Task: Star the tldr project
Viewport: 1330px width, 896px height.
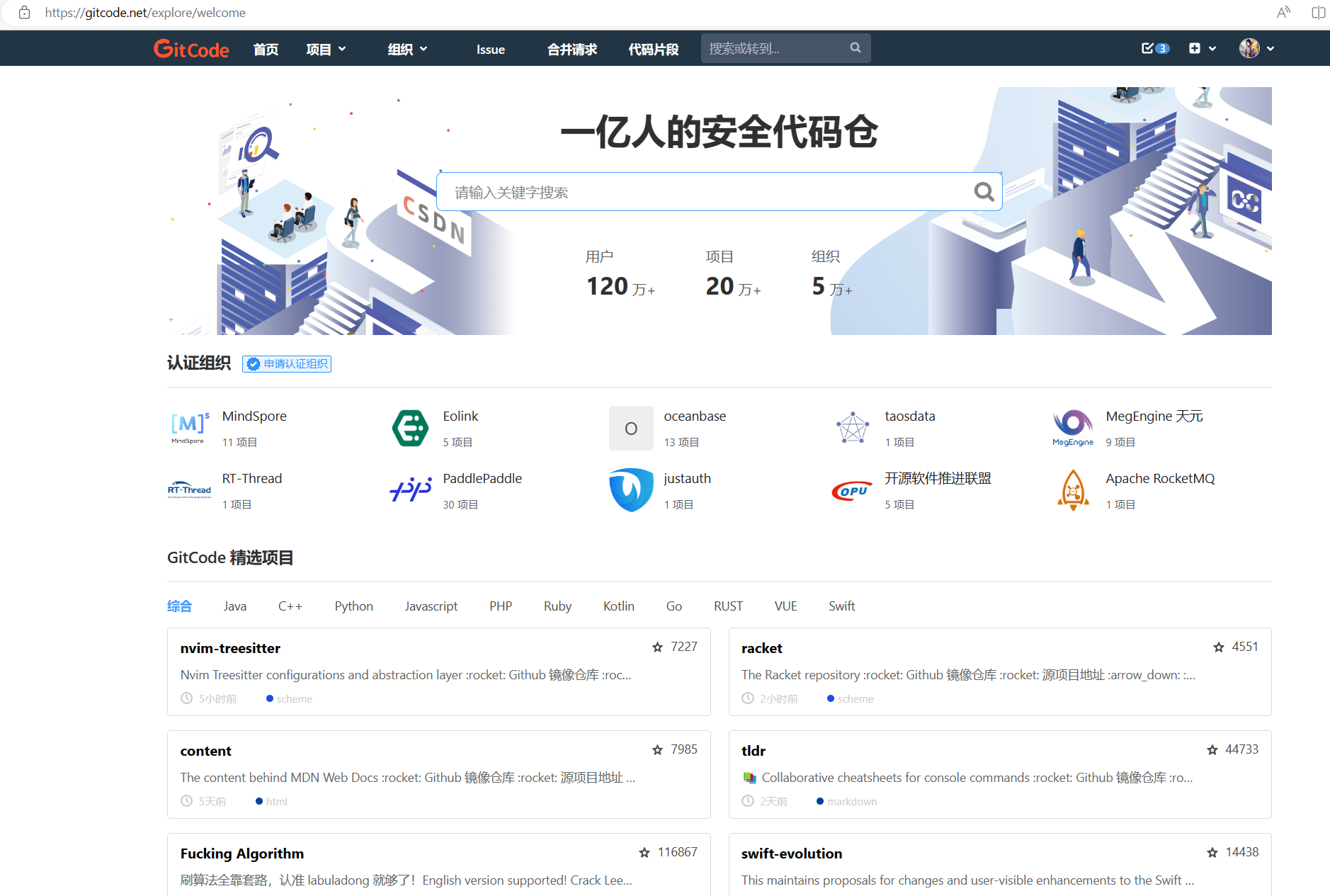Action: [1212, 749]
